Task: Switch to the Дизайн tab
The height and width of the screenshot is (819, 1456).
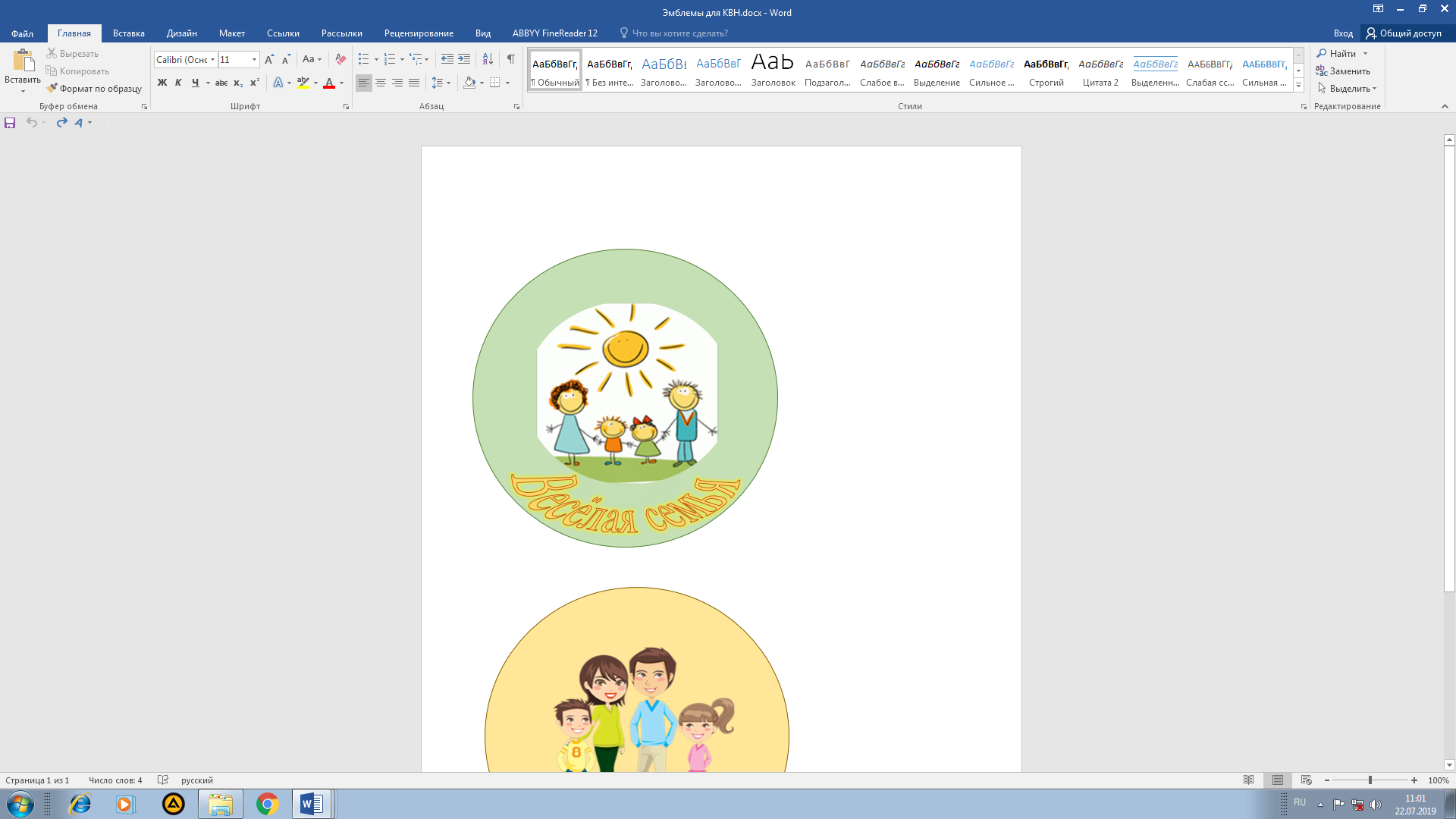Action: click(182, 33)
